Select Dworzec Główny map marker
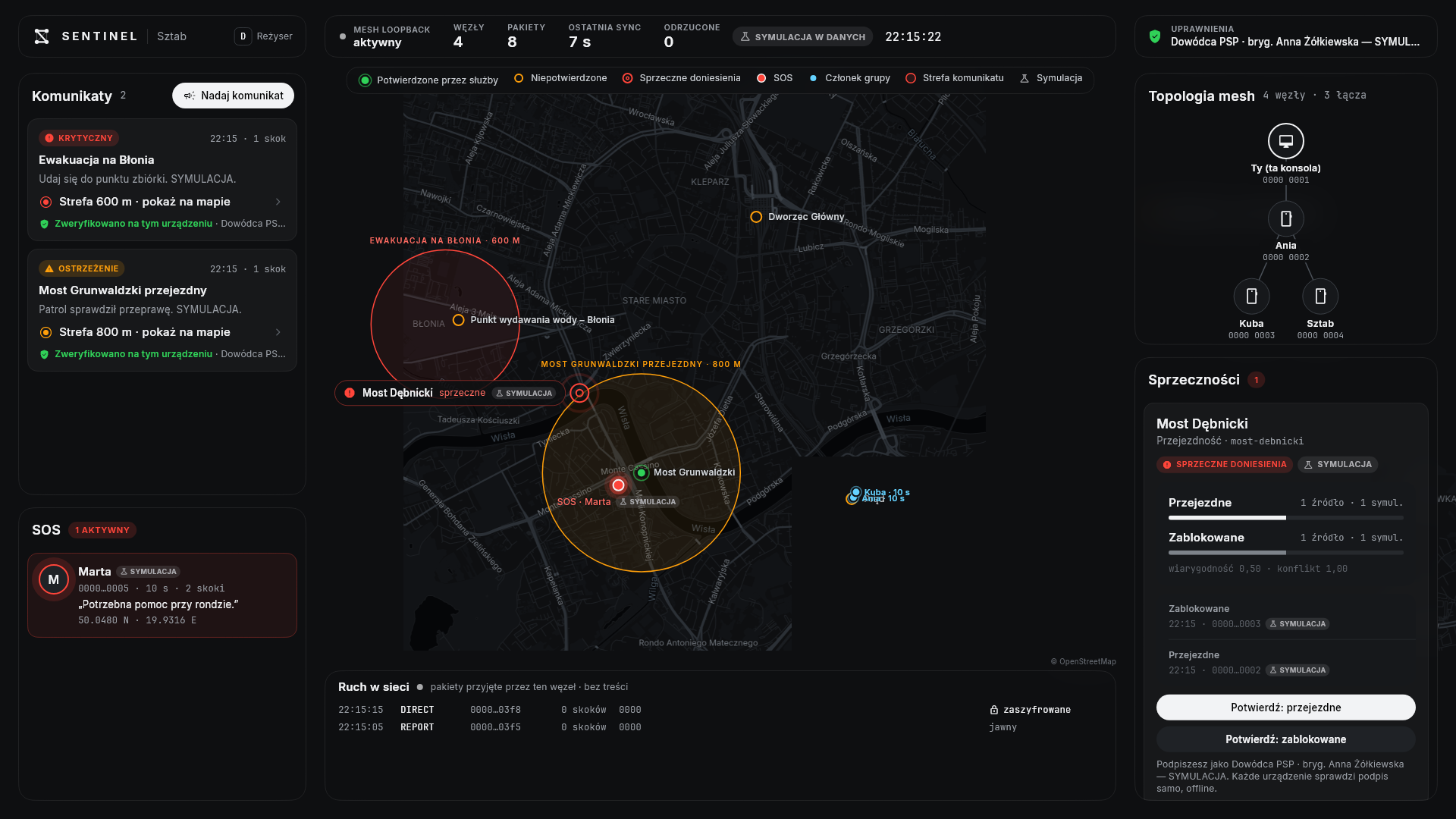1456x819 pixels. coord(756,217)
